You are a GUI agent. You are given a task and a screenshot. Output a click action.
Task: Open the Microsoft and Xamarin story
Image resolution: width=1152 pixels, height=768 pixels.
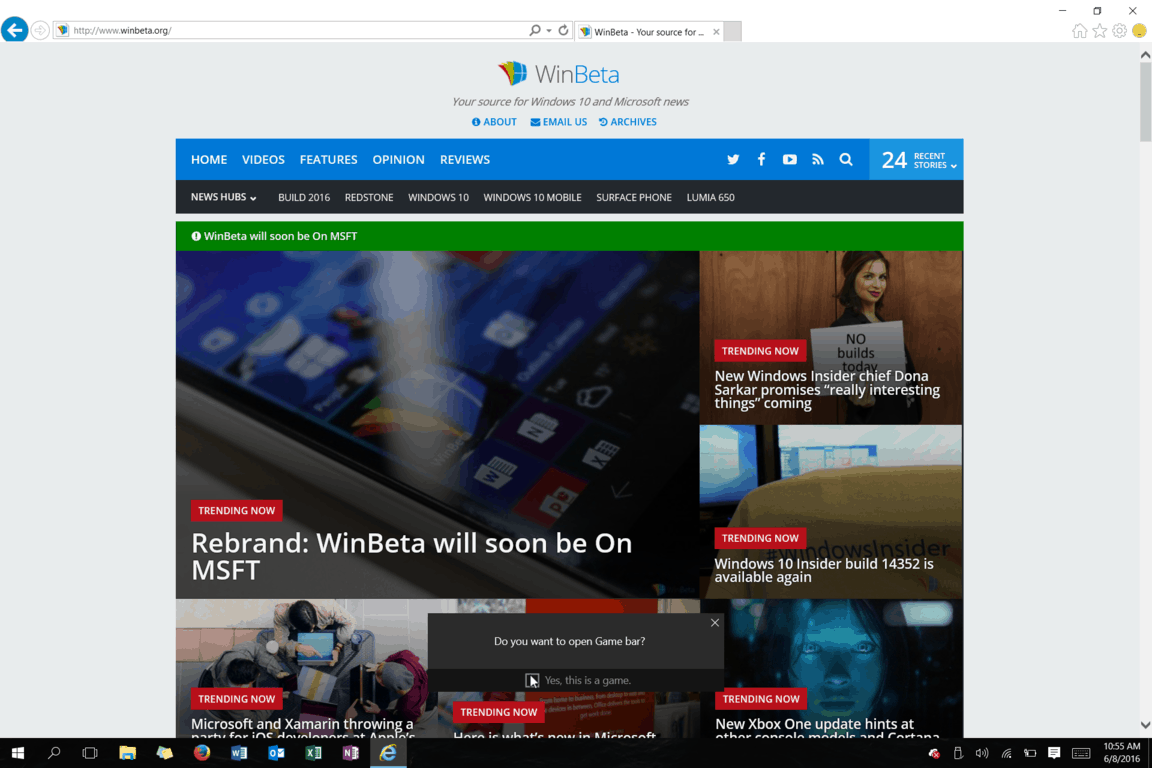click(x=303, y=729)
